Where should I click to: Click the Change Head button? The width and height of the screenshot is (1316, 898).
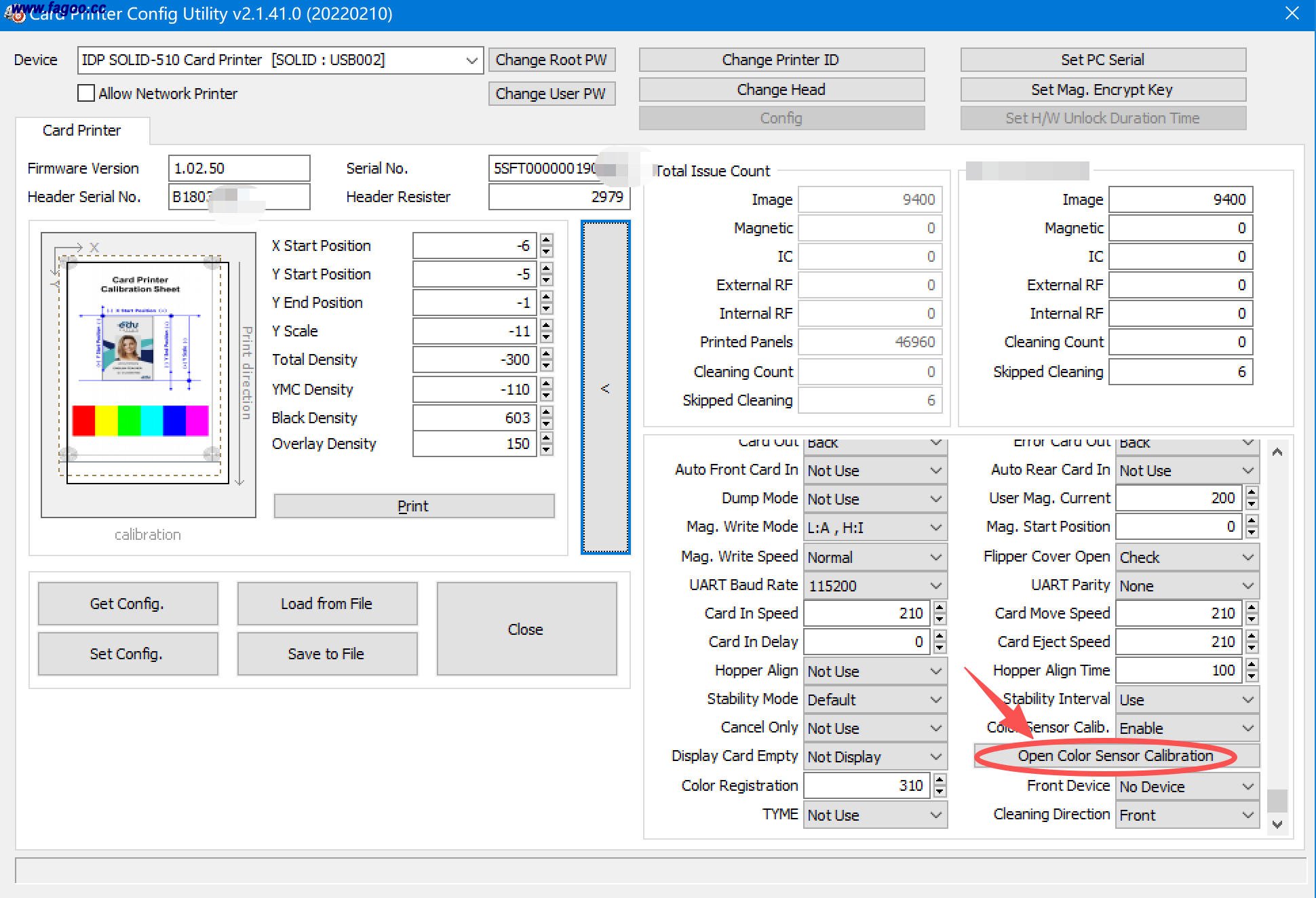tap(781, 90)
